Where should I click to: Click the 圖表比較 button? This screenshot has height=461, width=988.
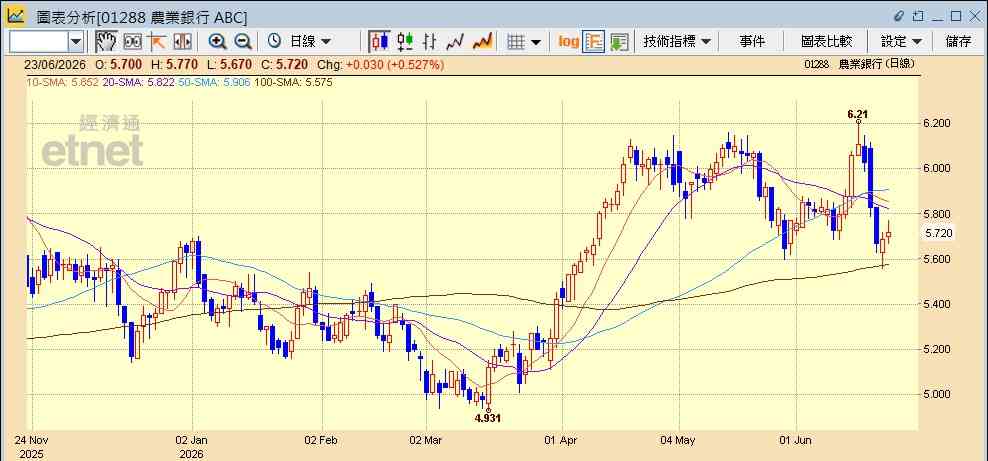[x=826, y=42]
